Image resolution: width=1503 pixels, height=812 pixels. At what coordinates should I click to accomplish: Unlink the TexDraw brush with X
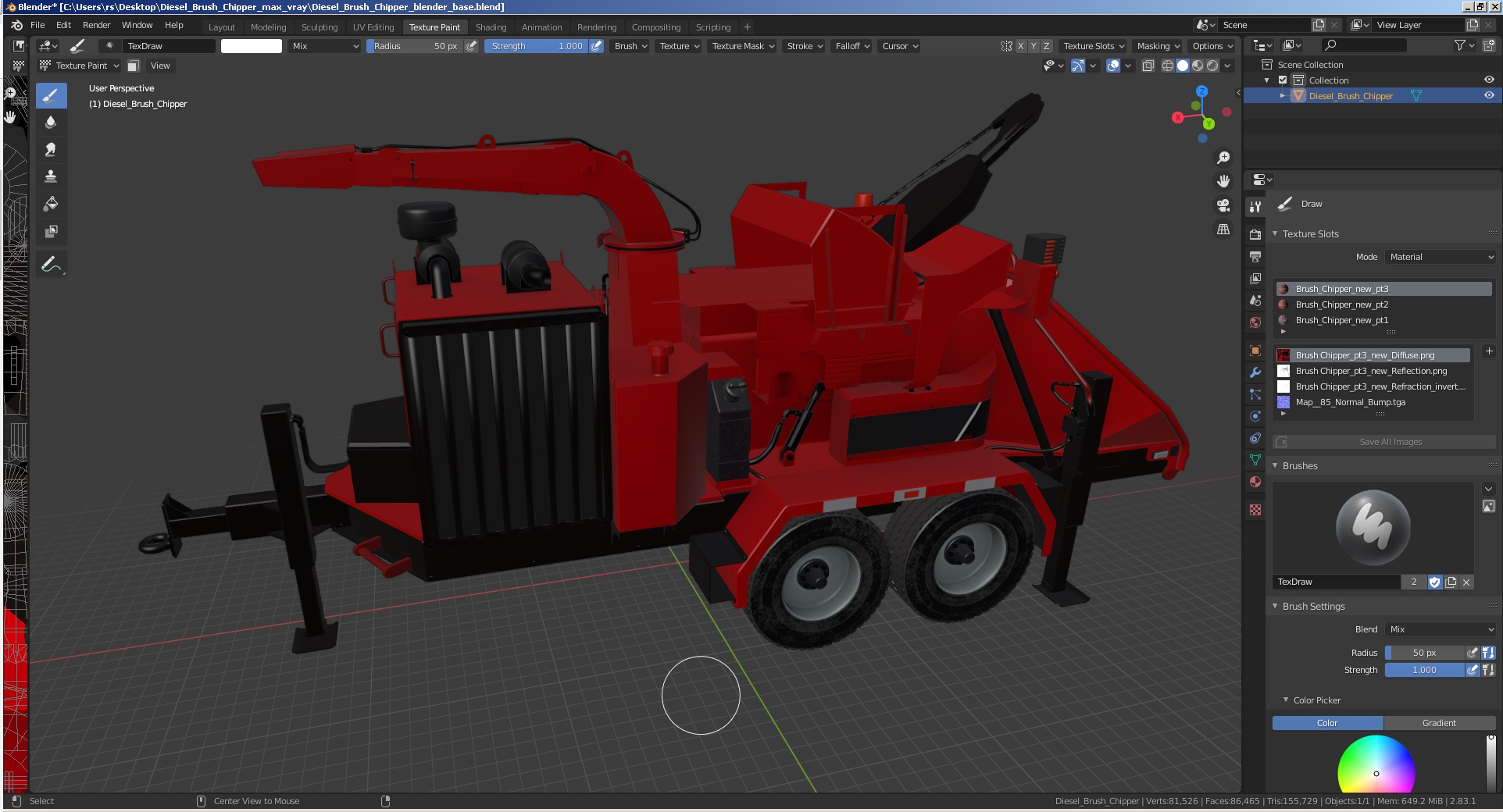tap(1466, 582)
